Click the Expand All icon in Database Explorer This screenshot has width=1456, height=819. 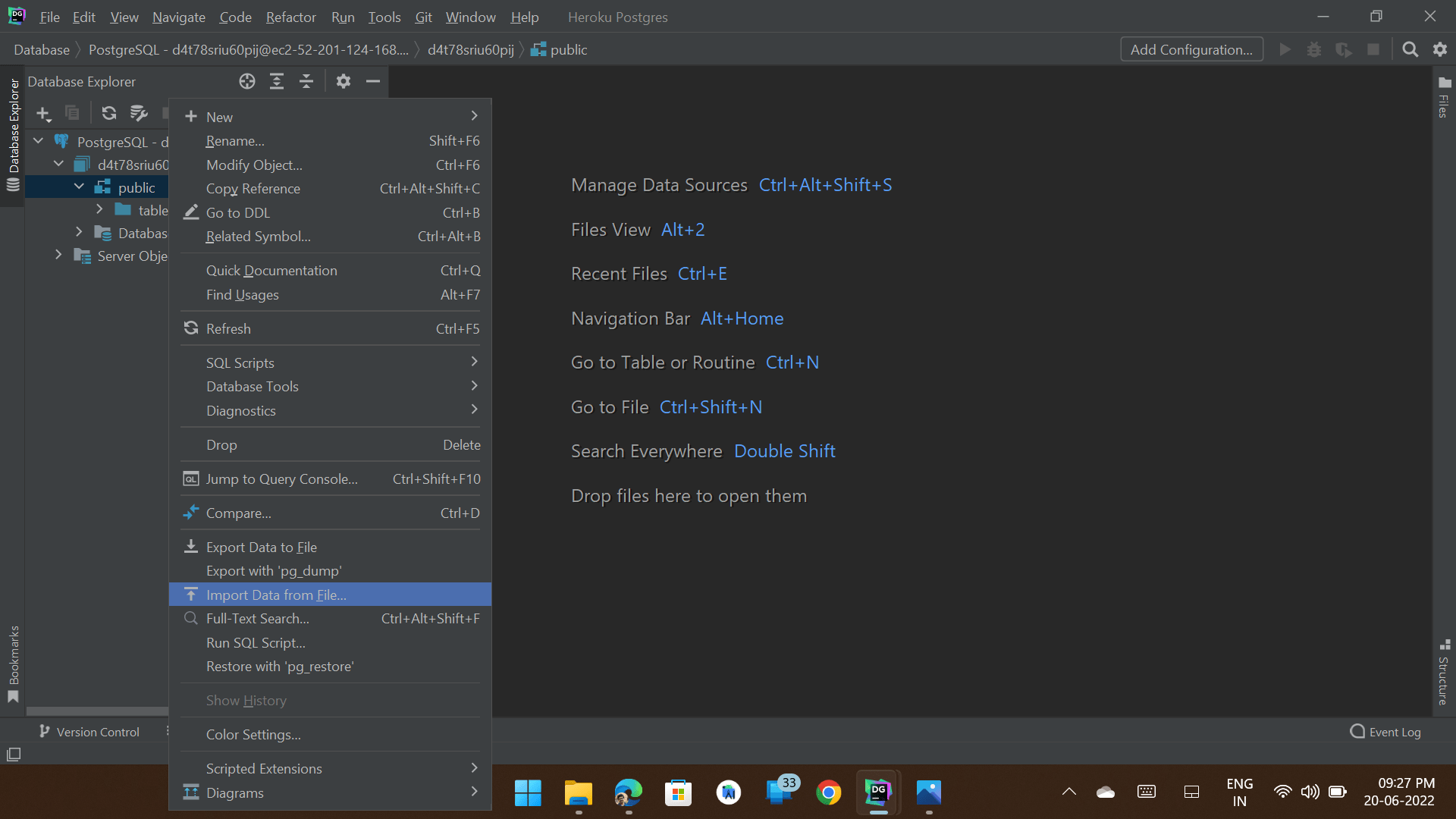pyautogui.click(x=276, y=81)
